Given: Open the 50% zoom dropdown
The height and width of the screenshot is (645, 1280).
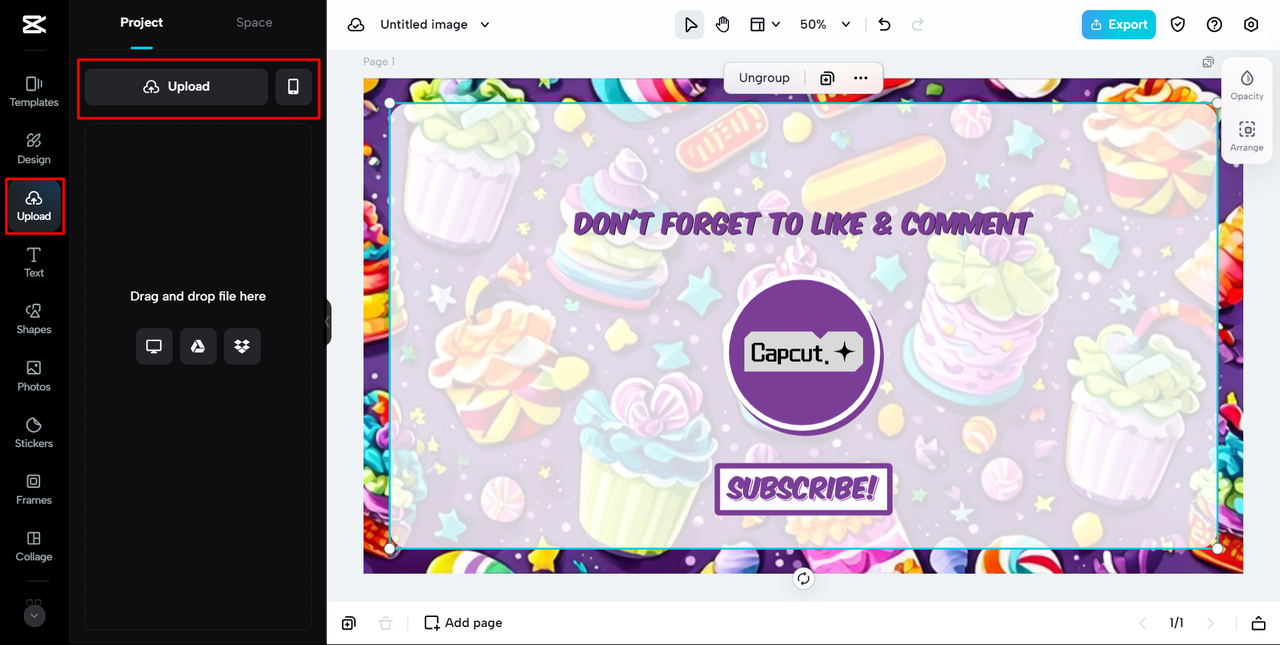Looking at the screenshot, I should pos(825,25).
